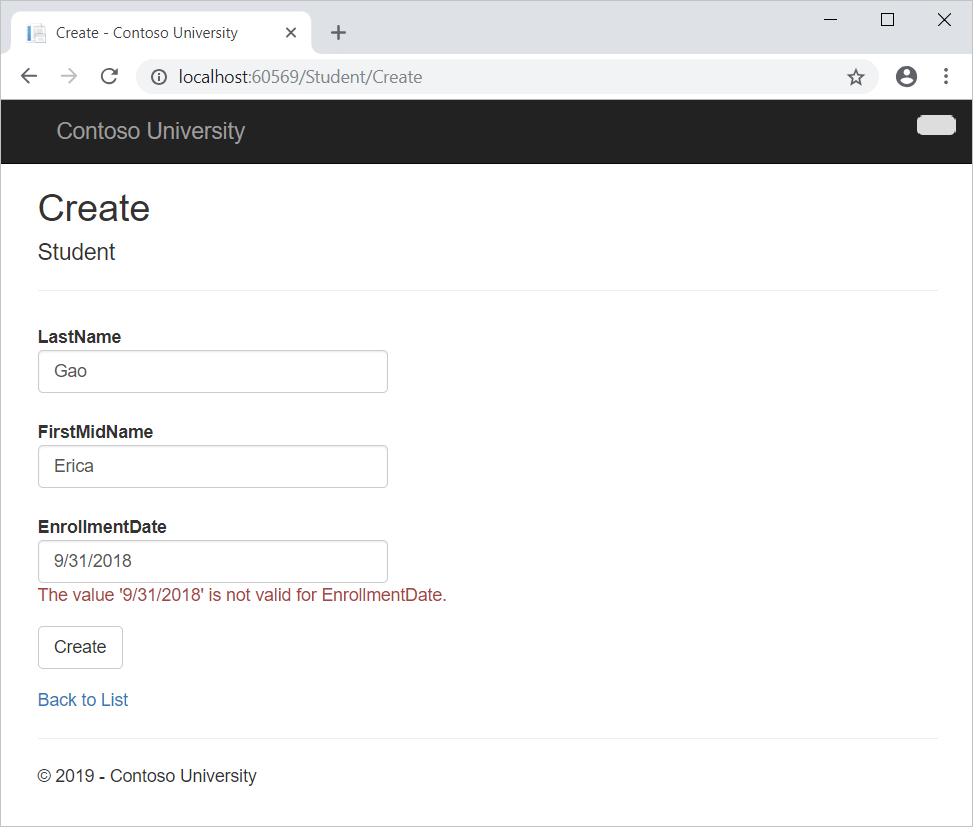This screenshot has height=827, width=973.
Task: Click the Student subtitle text
Action: click(76, 252)
